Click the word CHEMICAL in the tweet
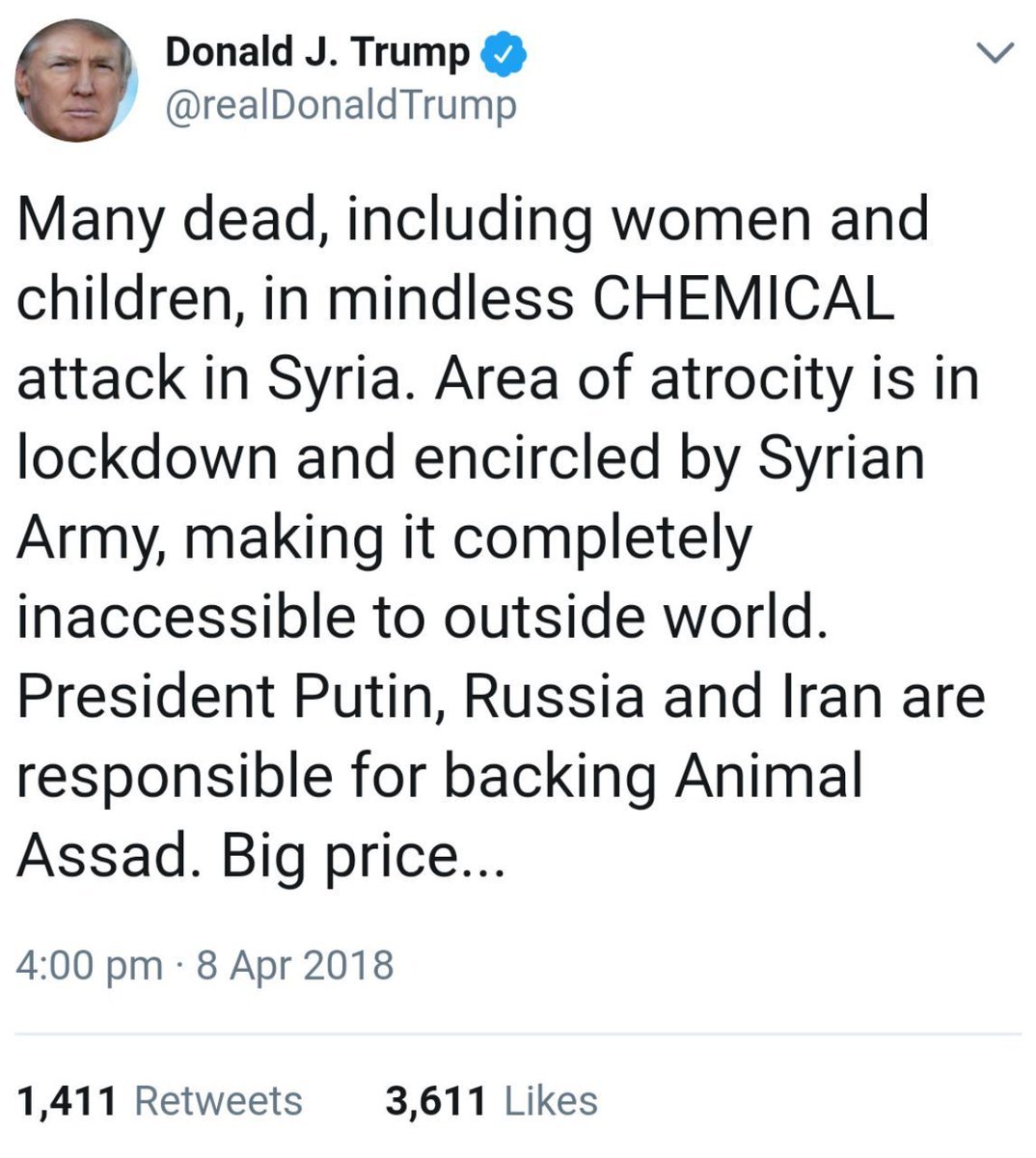Viewport: 1036px width, 1158px height. tap(743, 298)
